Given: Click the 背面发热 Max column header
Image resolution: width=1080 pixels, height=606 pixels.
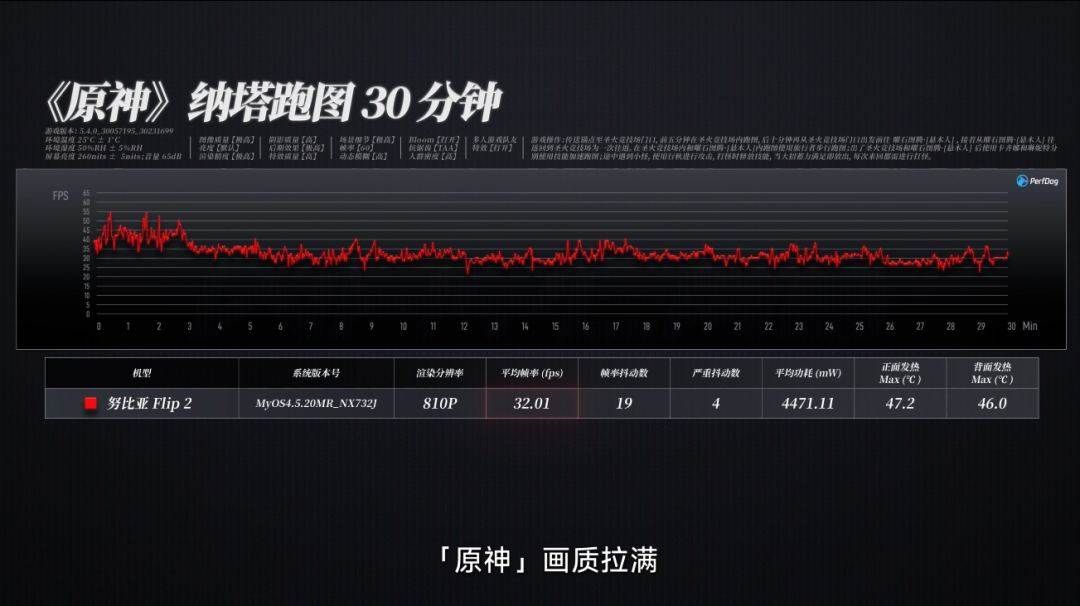Looking at the screenshot, I should 993,373.
